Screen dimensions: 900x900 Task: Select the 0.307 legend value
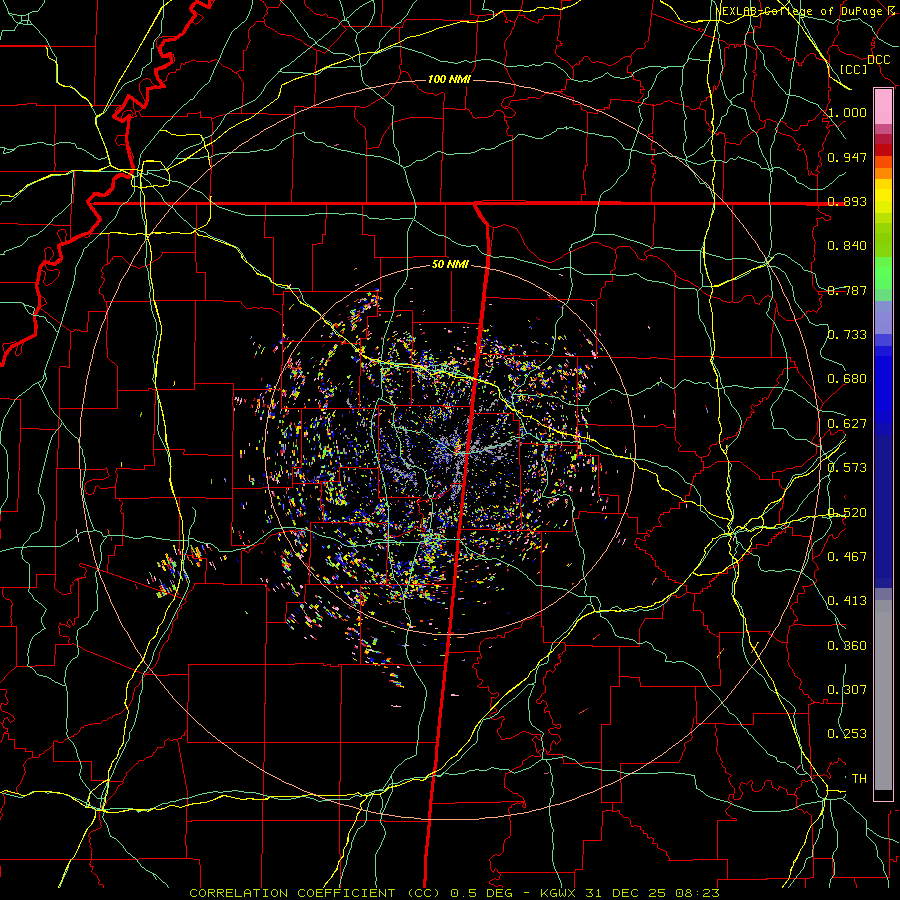847,690
